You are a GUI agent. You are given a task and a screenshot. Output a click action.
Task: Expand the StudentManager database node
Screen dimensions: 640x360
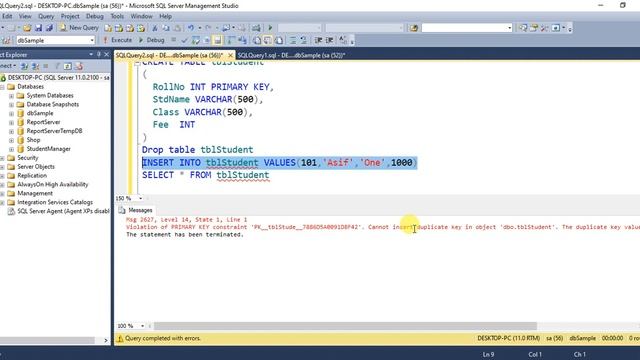tap(11, 149)
